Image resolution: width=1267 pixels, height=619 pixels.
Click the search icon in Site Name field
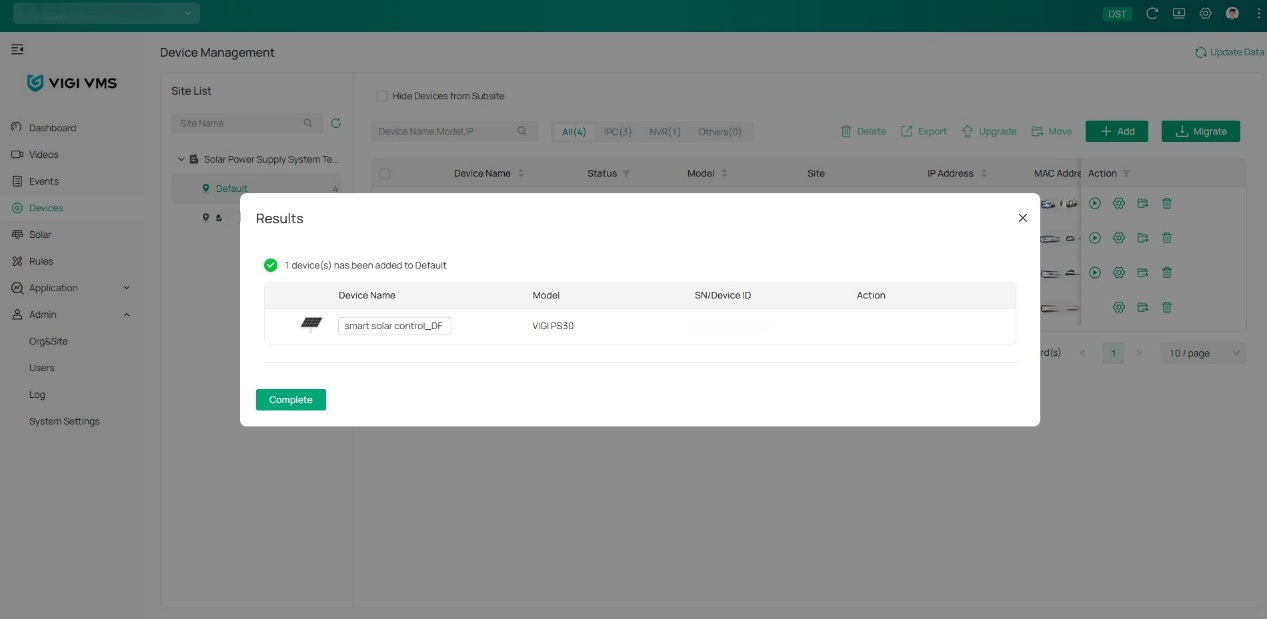pyautogui.click(x=308, y=123)
